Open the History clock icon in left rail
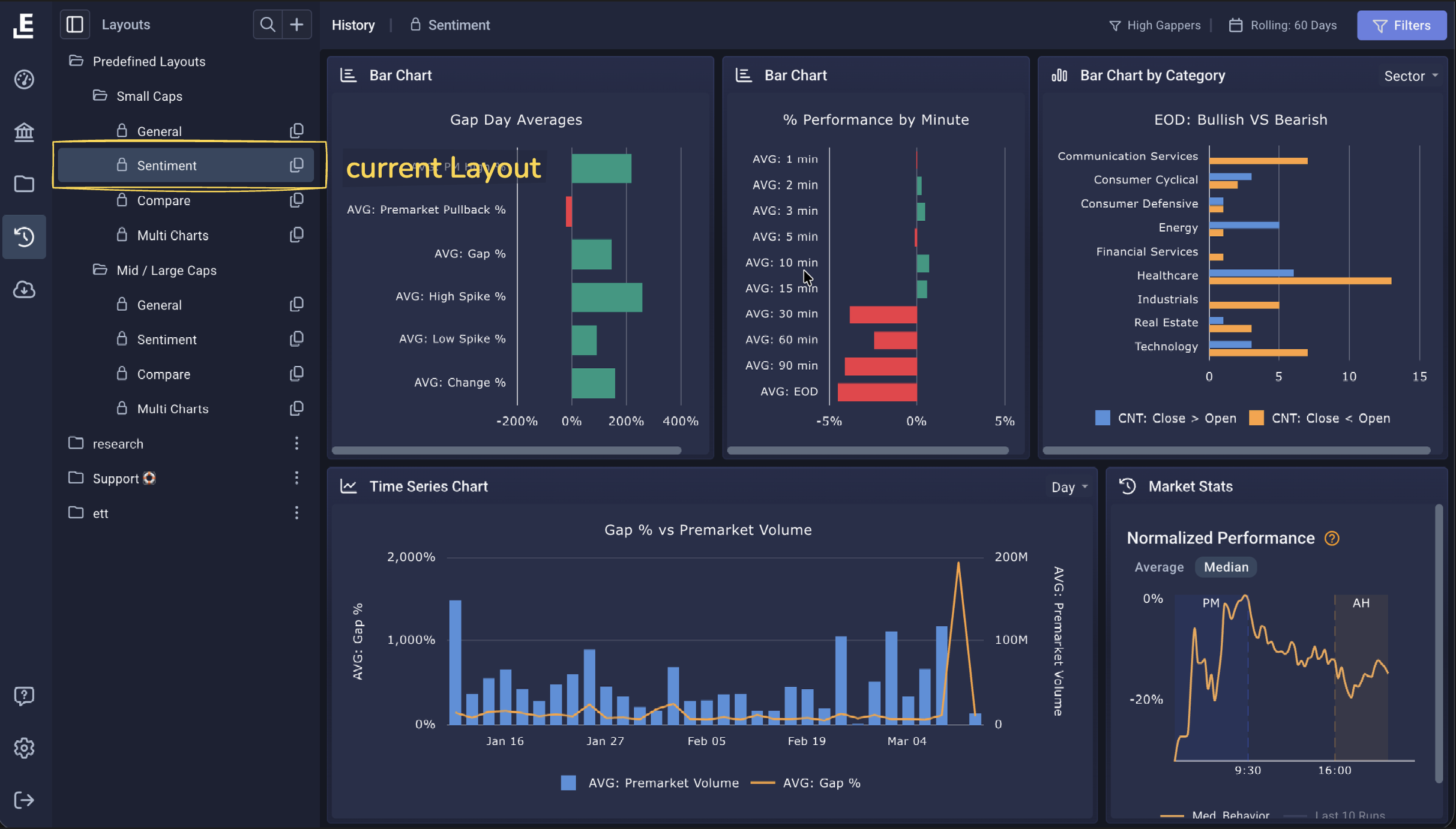 pos(24,236)
